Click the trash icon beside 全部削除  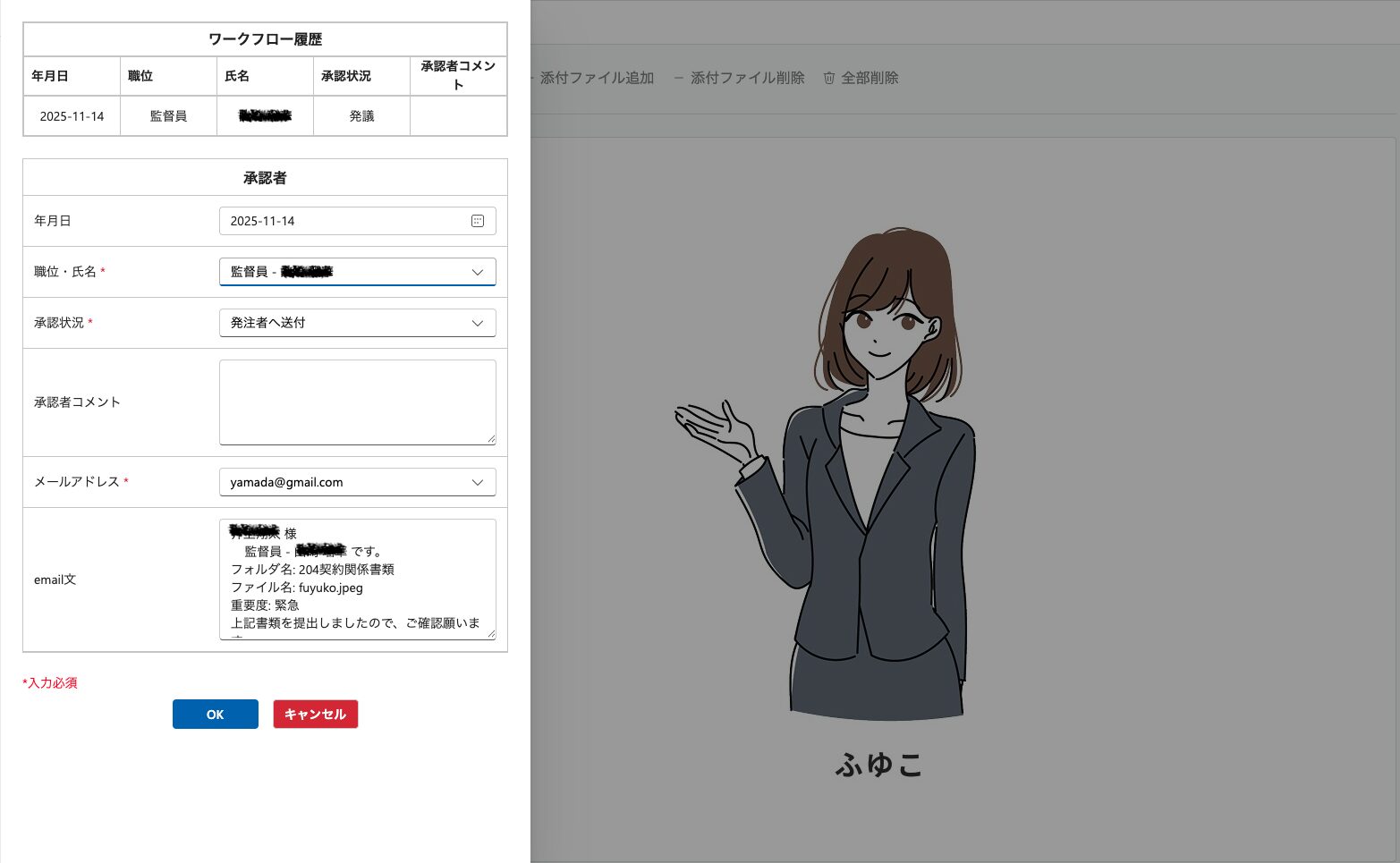[829, 78]
